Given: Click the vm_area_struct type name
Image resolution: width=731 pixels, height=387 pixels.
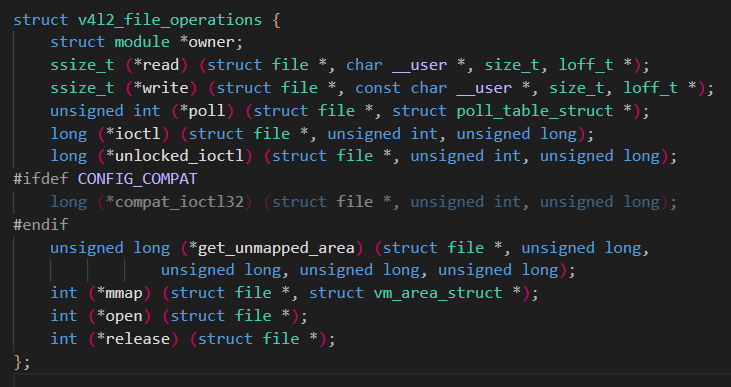Looking at the screenshot, I should 438,293.
